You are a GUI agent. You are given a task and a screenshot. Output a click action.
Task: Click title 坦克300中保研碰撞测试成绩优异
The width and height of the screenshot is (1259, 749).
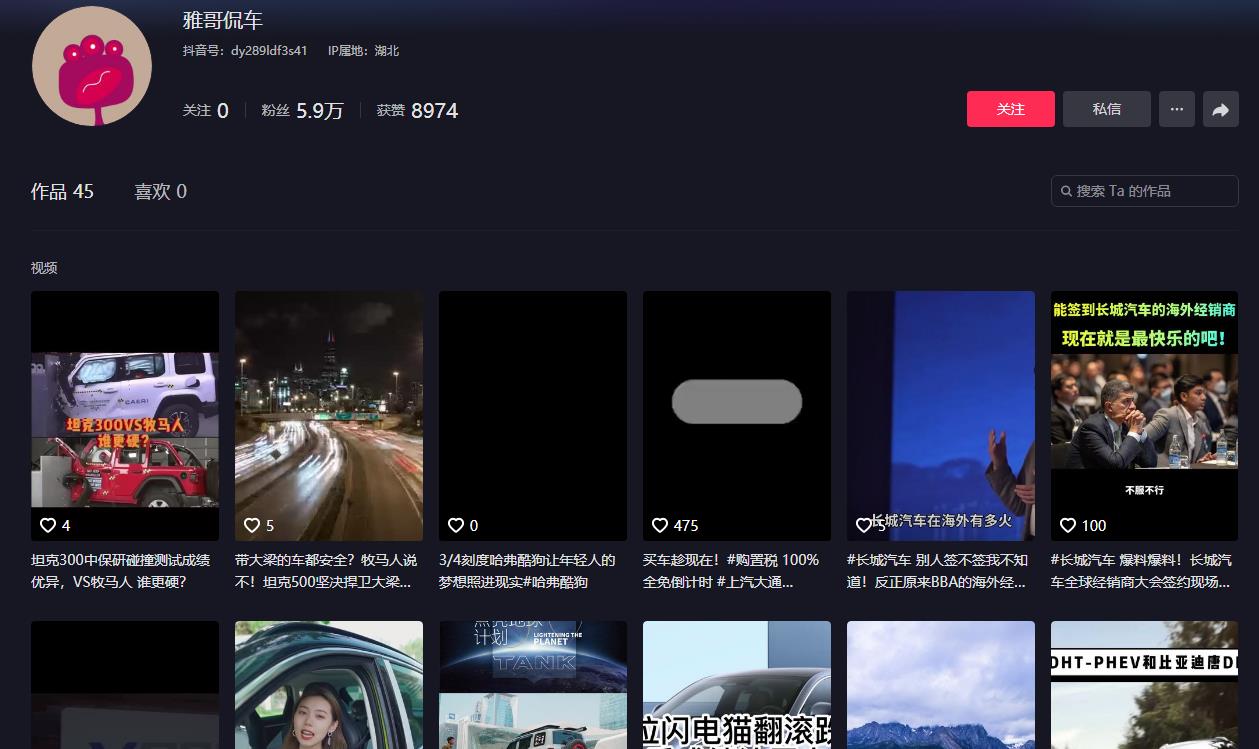(x=121, y=571)
